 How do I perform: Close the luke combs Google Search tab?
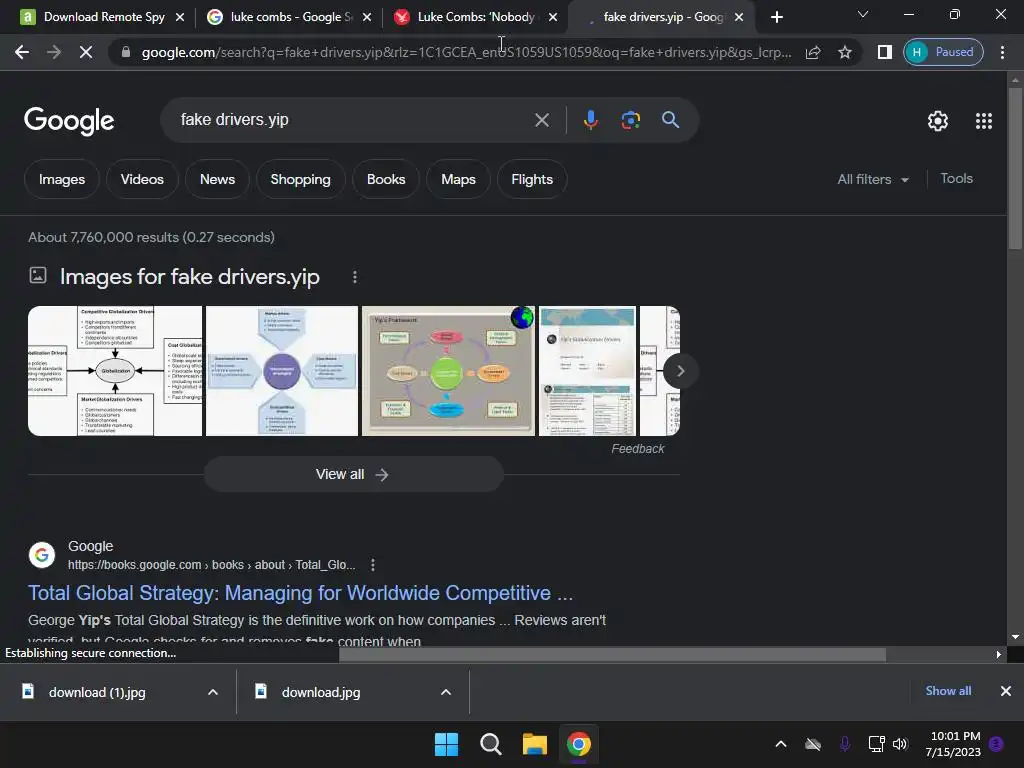pos(367,17)
